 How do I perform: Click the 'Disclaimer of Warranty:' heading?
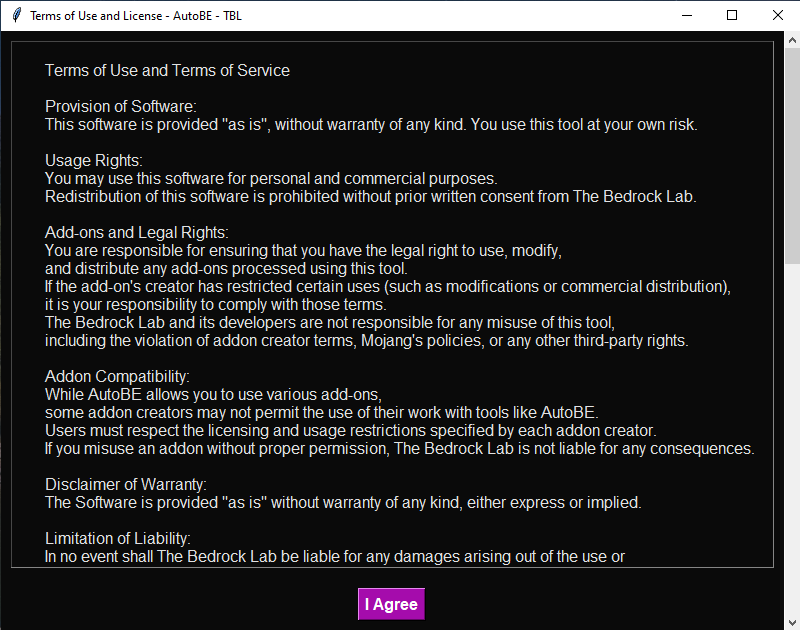pyautogui.click(x=126, y=484)
